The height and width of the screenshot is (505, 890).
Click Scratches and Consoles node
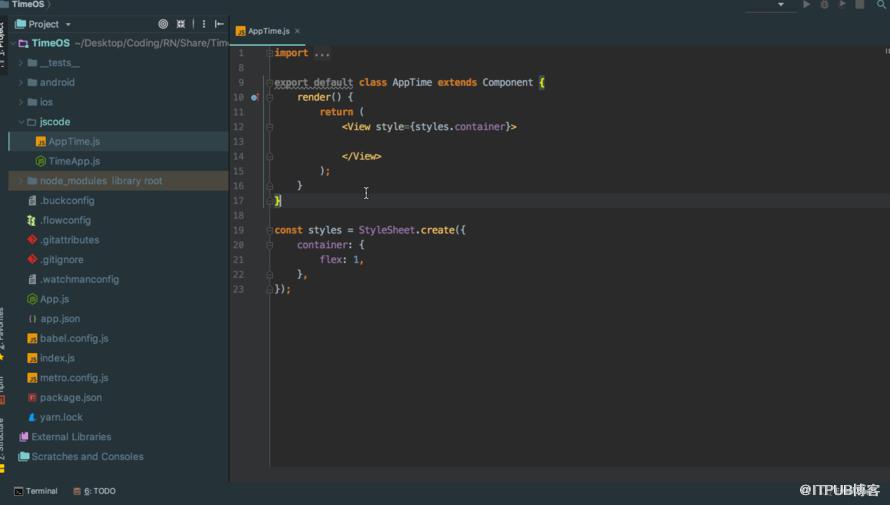[87, 456]
